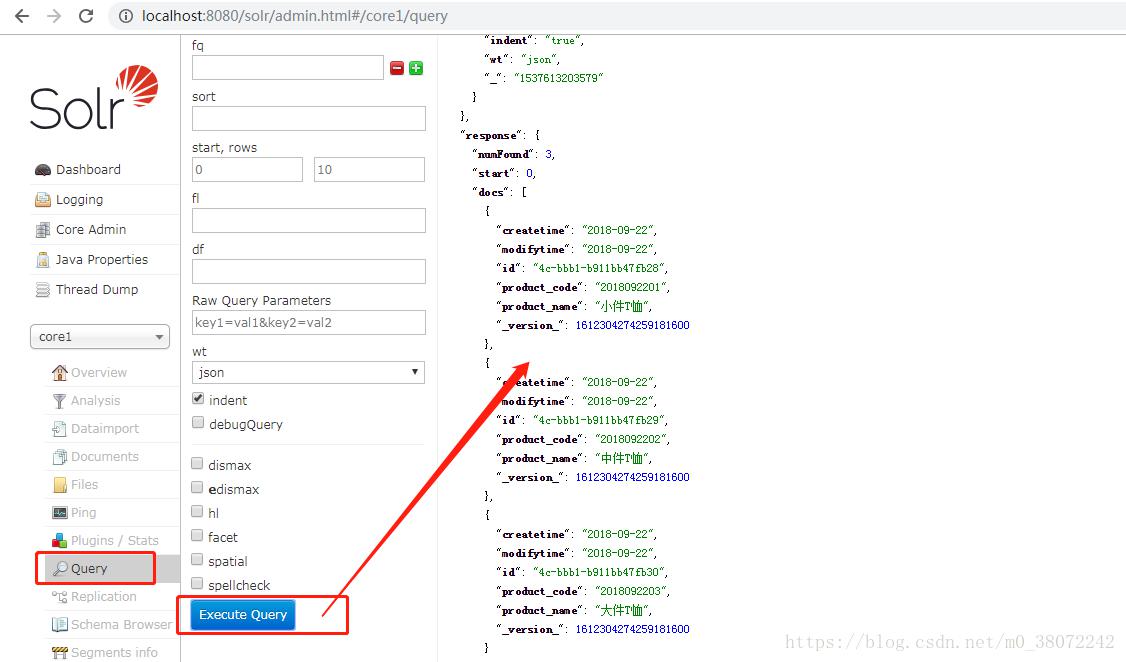Click the Java Properties icon
This screenshot has height=662, width=1126.
pyautogui.click(x=42, y=260)
